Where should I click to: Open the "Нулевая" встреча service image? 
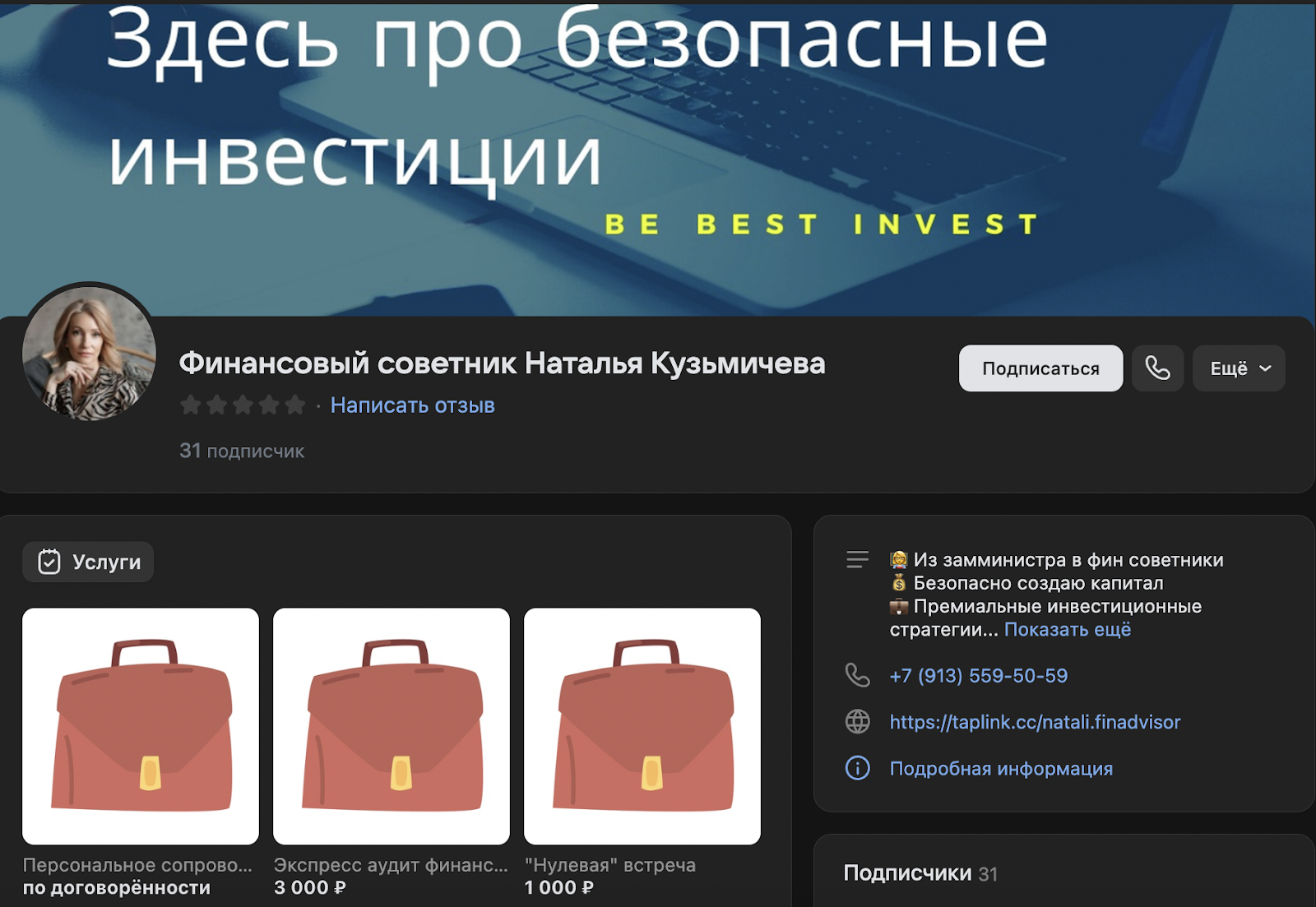pos(642,726)
